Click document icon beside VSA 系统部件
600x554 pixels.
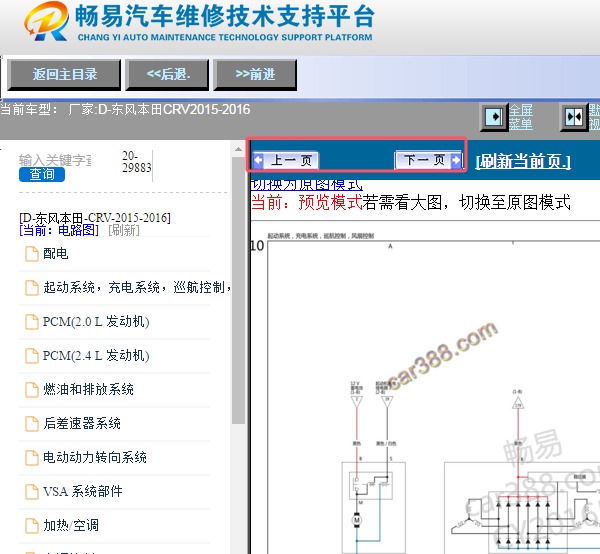tap(32, 492)
